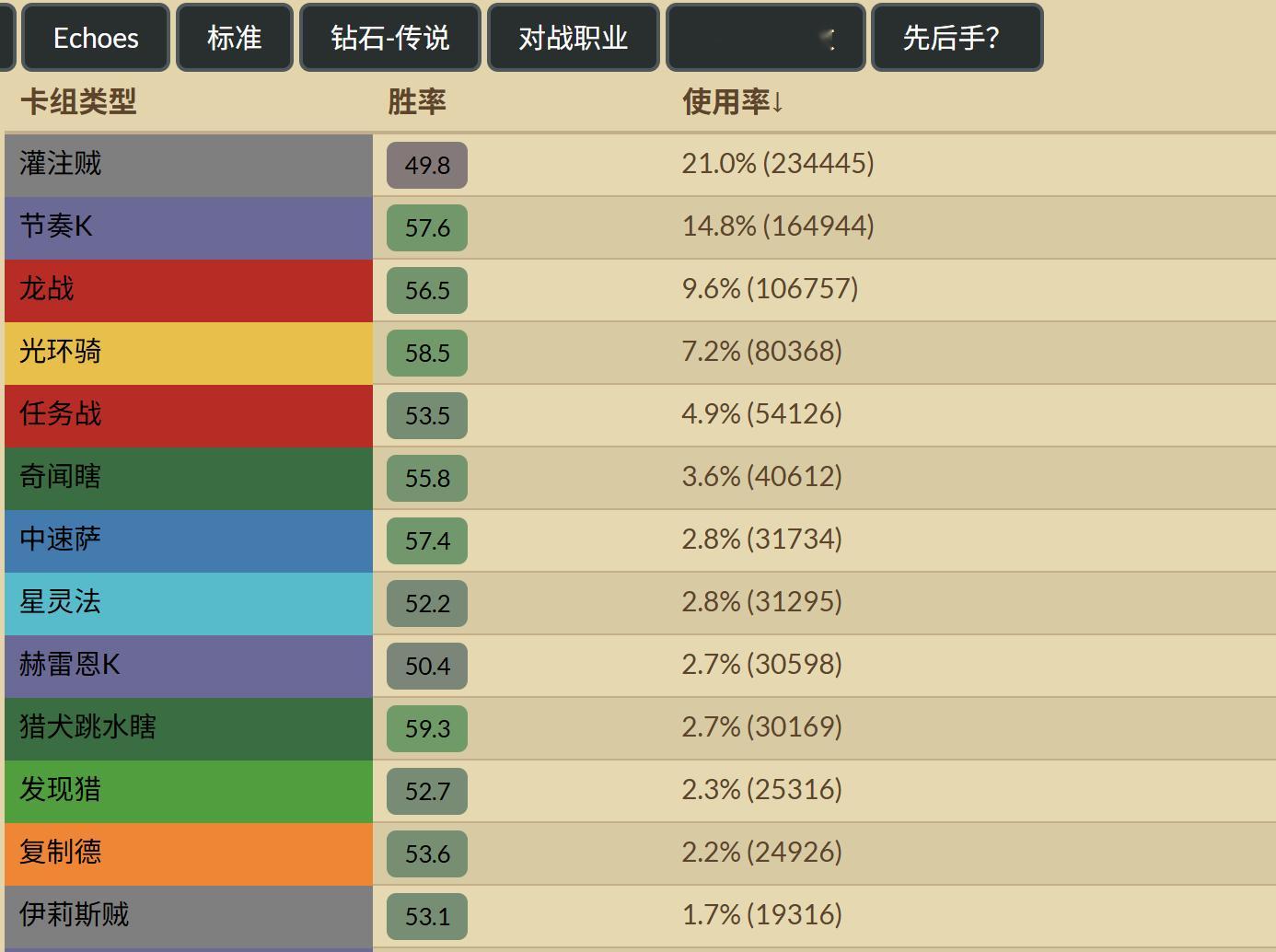Open the 对战职业 opponent class filter

573,38
